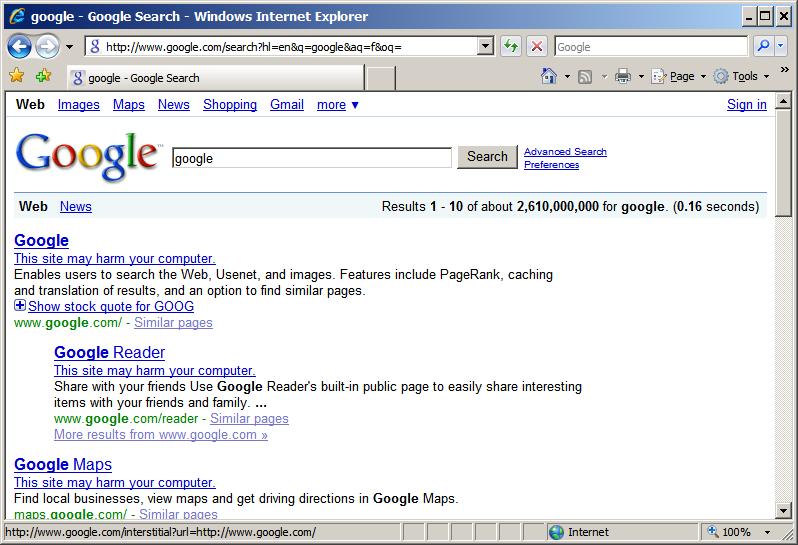Image resolution: width=798 pixels, height=545 pixels.
Task: Open the 'Google Maps' result title
Action: click(x=63, y=464)
